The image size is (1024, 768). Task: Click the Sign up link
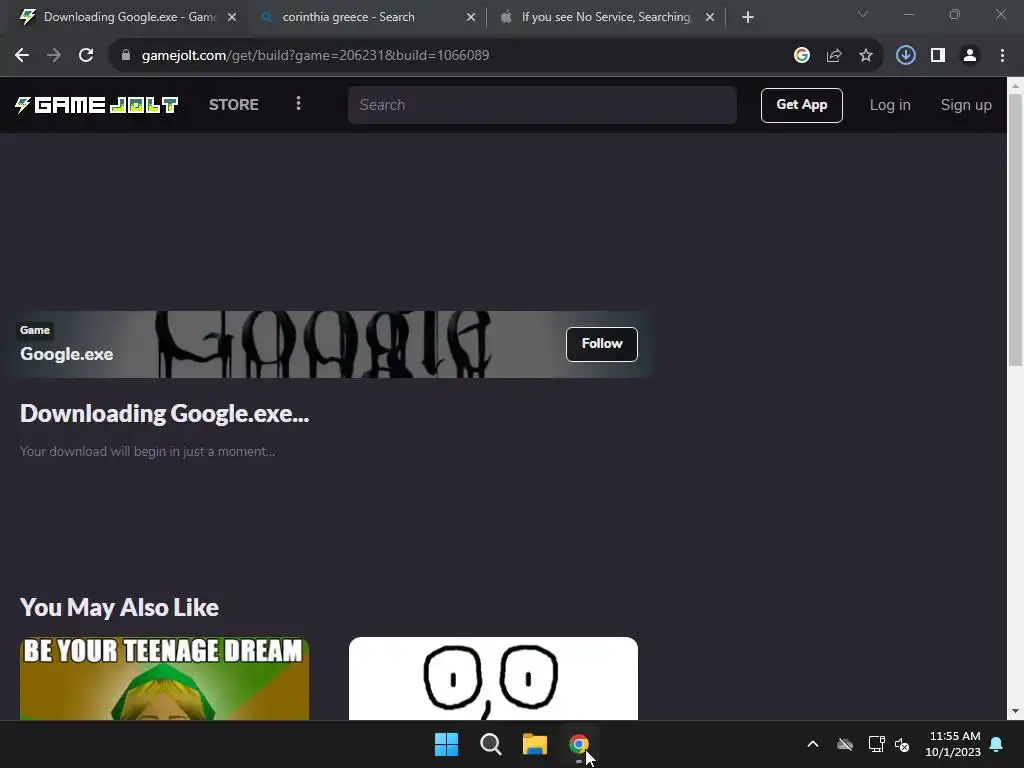click(x=966, y=105)
